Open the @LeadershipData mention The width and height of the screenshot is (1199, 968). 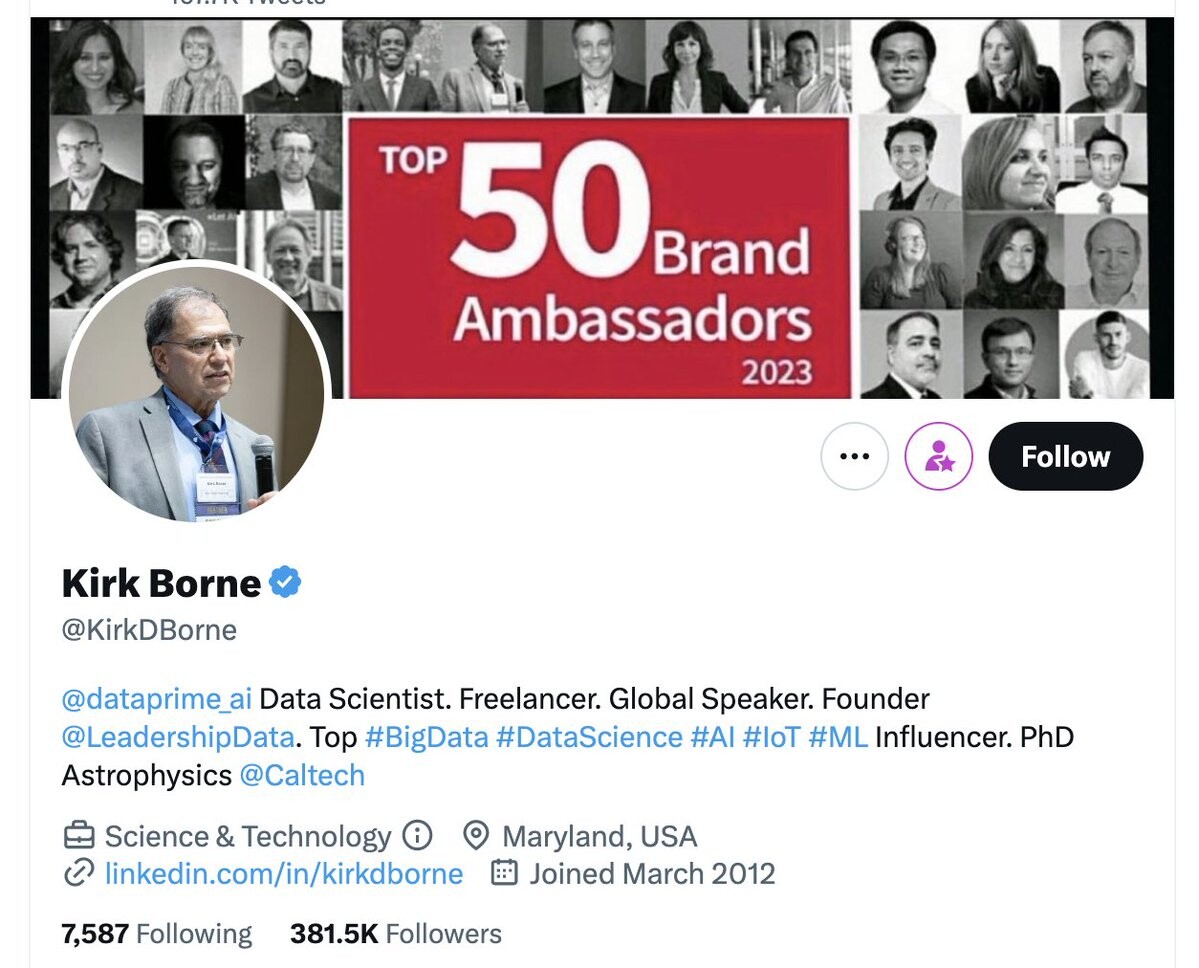(178, 737)
